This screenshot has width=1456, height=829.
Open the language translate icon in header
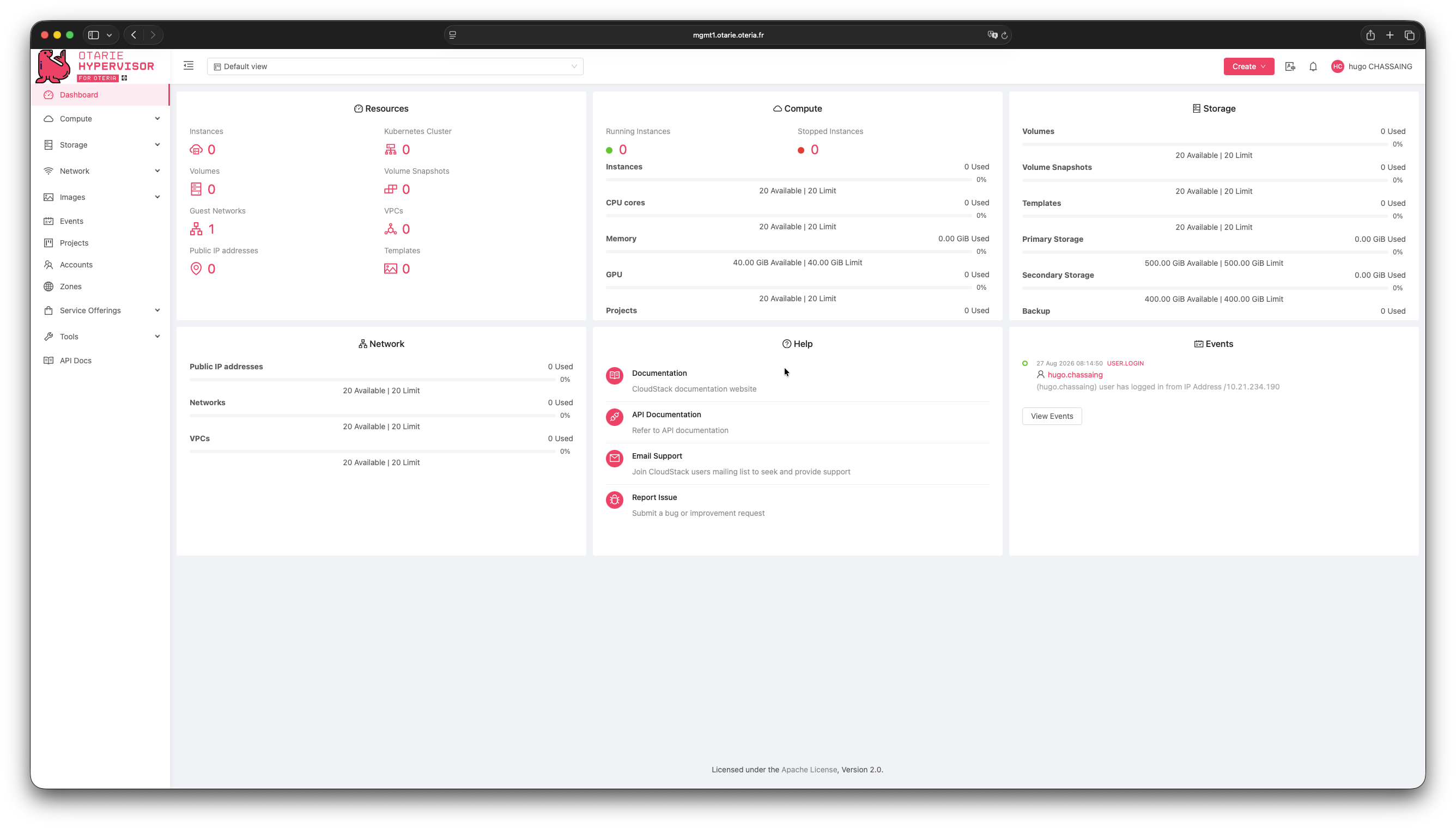[x=1290, y=66]
